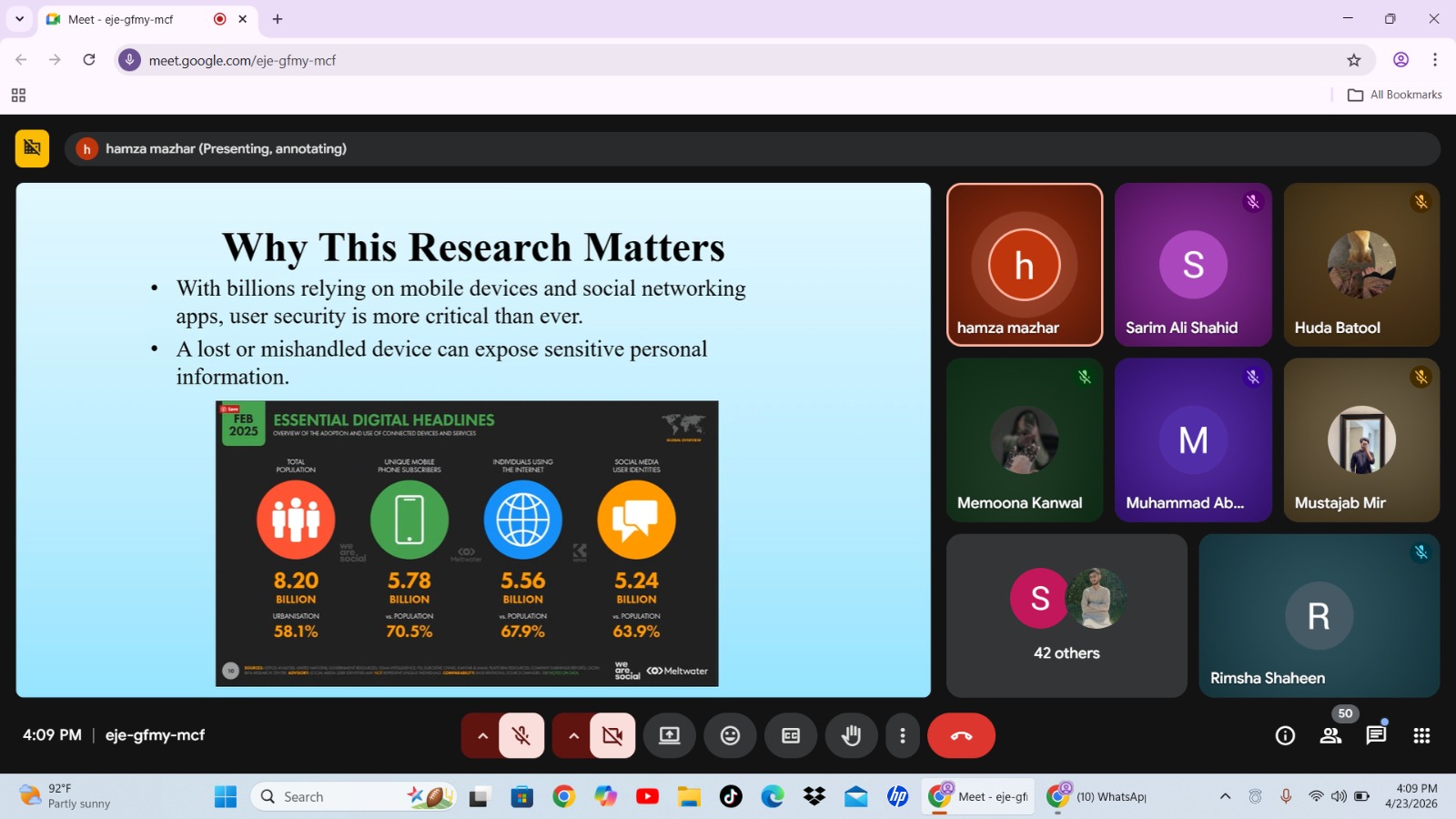Open the chat panel icon
The height and width of the screenshot is (819, 1456).
(x=1376, y=735)
